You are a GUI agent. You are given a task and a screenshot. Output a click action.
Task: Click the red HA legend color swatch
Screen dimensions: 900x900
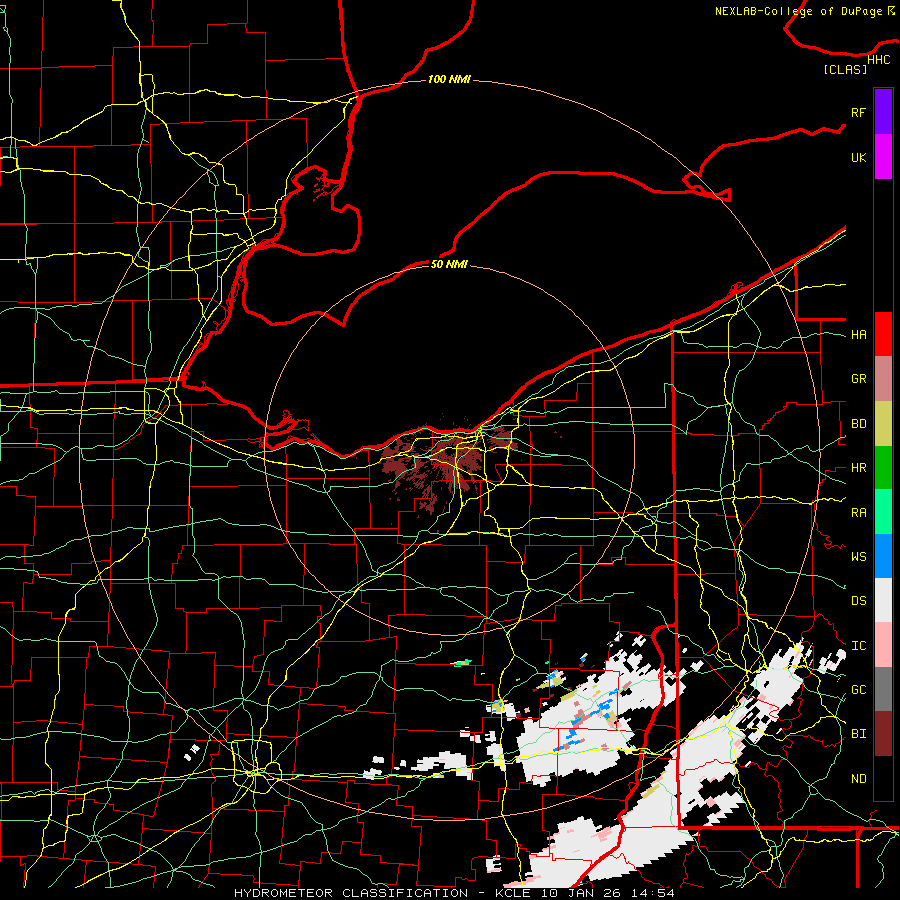(883, 334)
